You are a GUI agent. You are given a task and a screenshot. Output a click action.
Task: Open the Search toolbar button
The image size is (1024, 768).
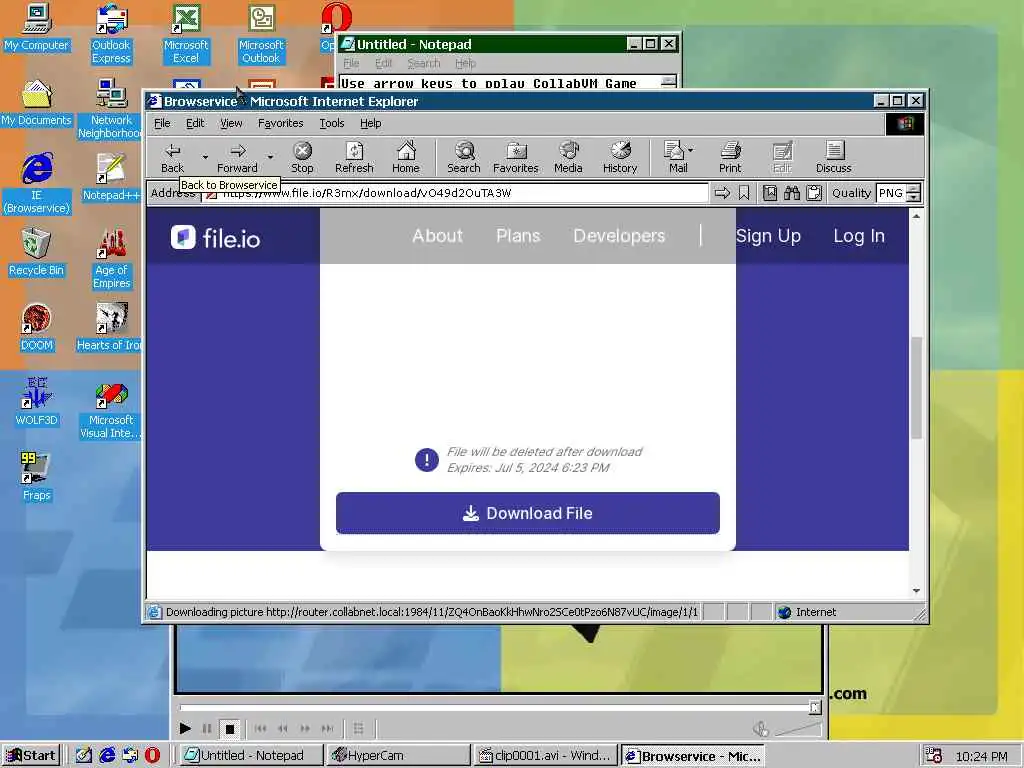pyautogui.click(x=464, y=157)
